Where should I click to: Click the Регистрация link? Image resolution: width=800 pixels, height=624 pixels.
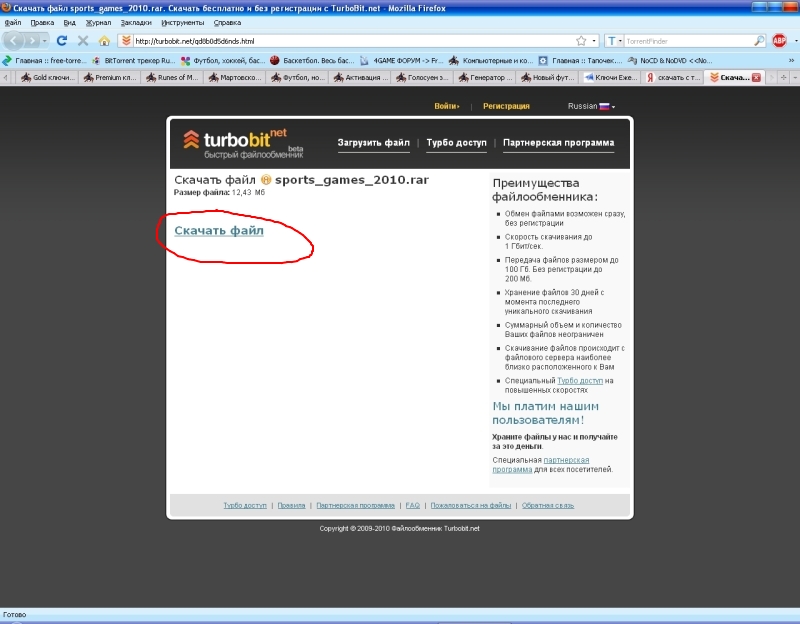[x=506, y=106]
